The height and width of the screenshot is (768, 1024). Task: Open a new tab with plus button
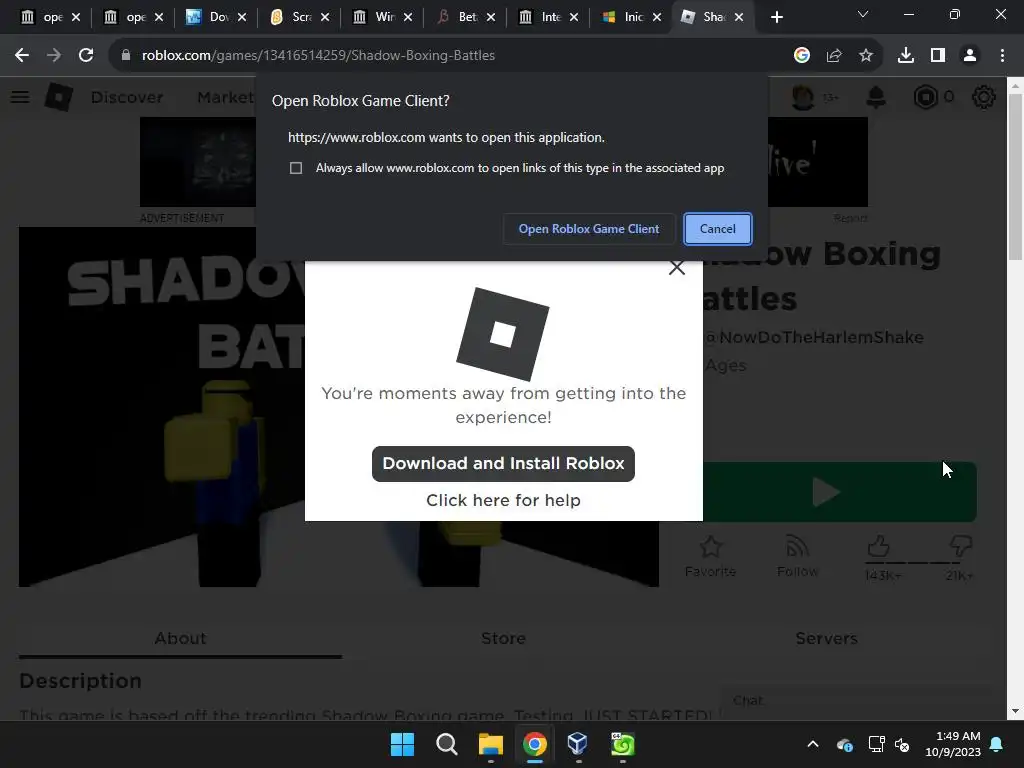click(776, 18)
